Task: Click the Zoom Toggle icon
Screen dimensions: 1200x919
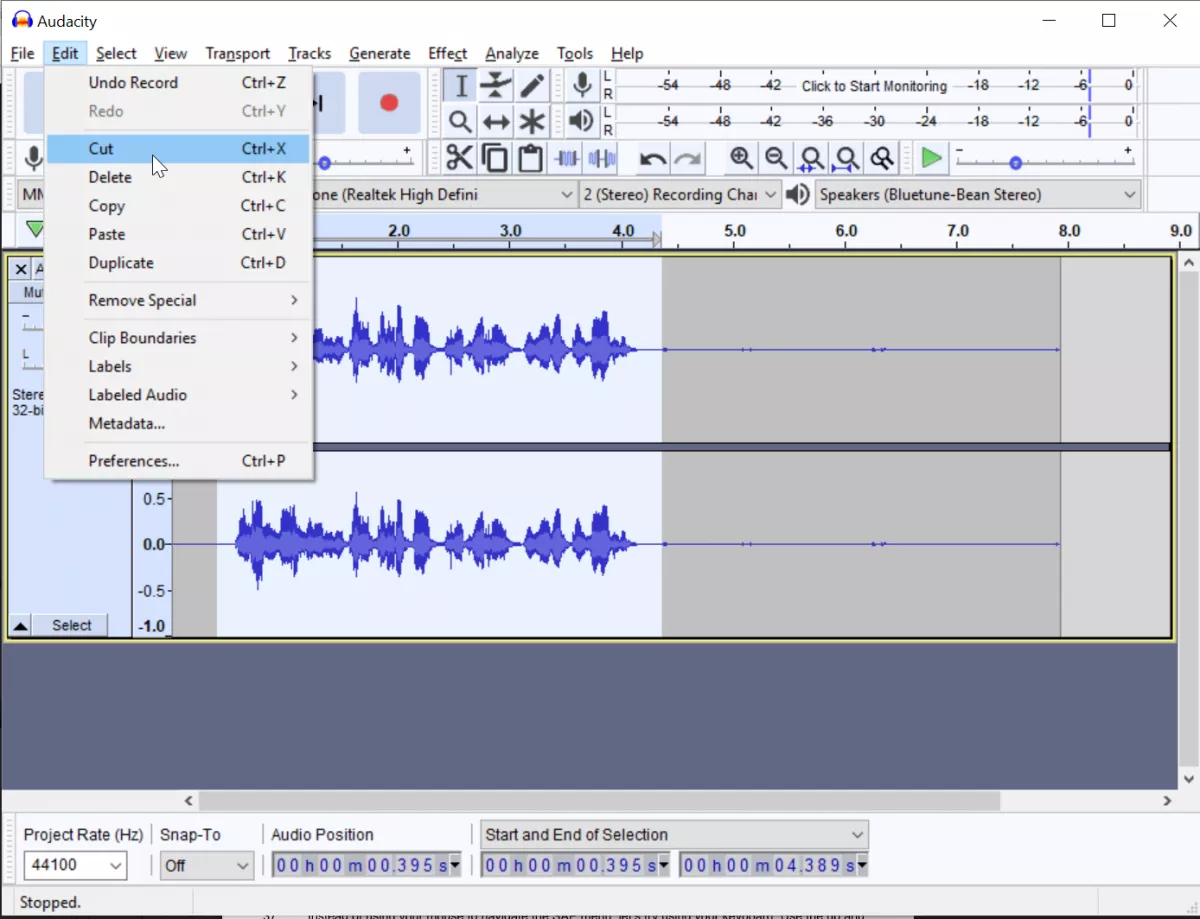Action: coord(881,158)
